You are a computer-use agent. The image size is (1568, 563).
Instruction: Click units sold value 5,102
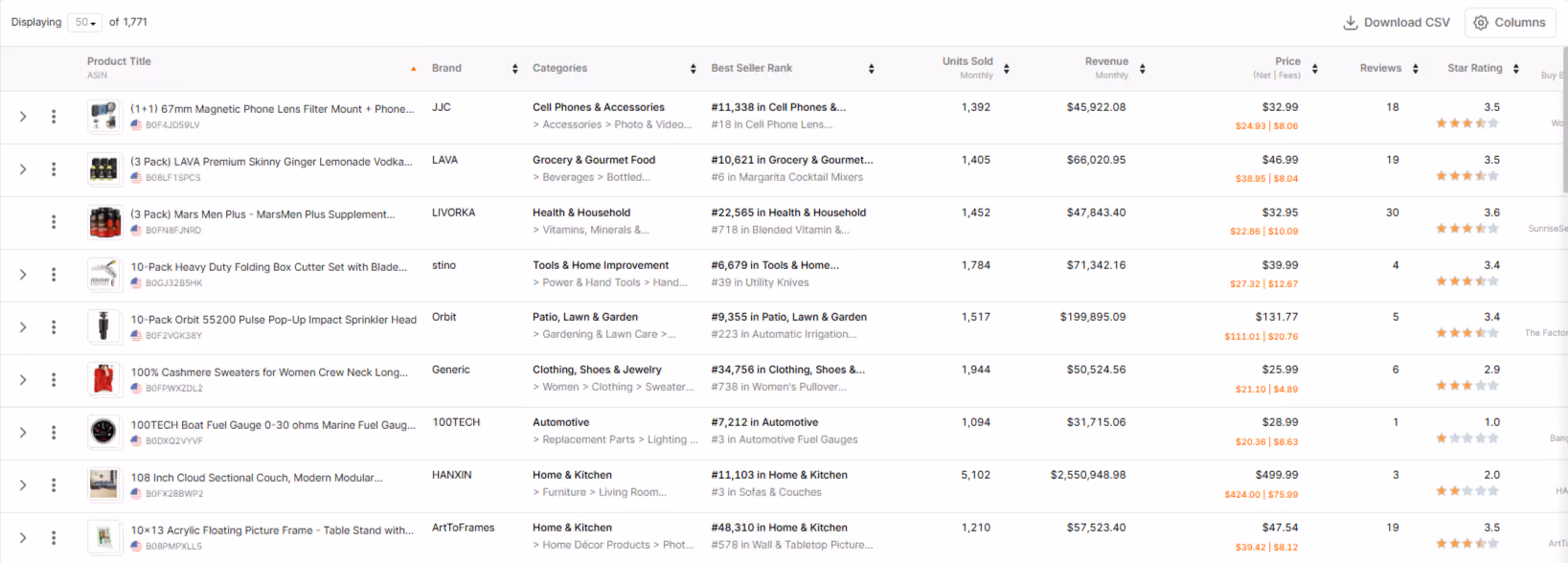[x=976, y=475]
